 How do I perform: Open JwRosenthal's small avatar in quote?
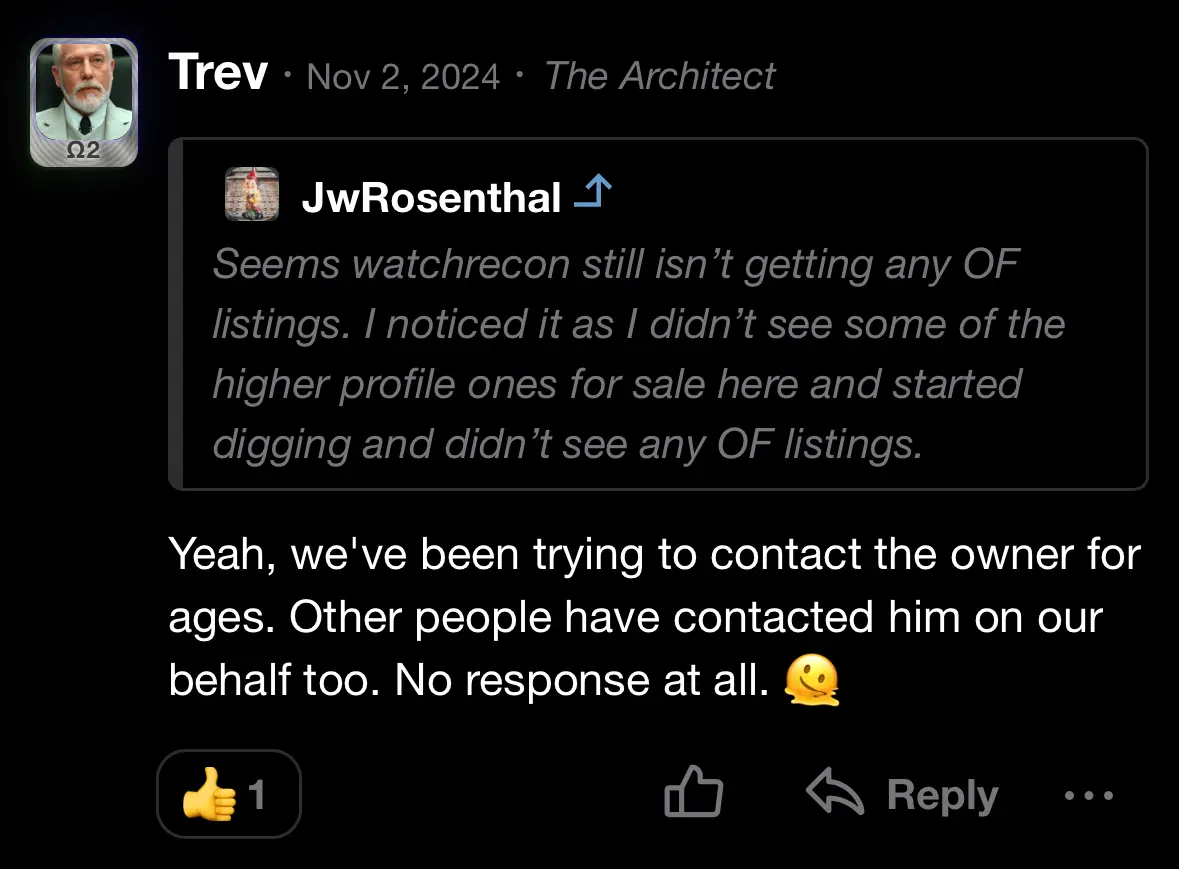251,194
